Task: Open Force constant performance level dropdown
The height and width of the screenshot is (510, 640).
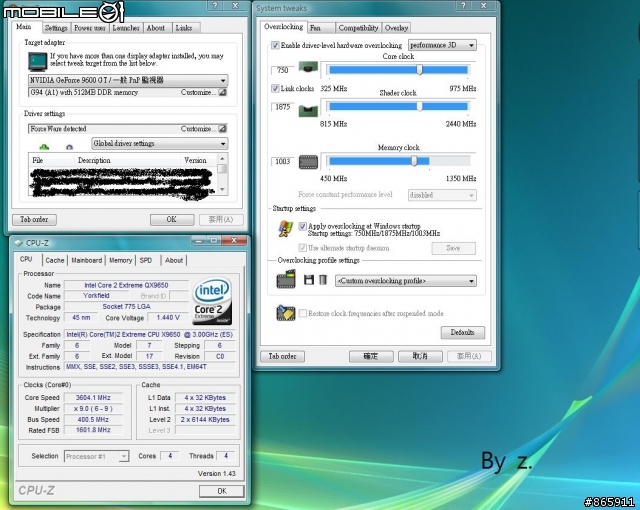Action: point(442,195)
